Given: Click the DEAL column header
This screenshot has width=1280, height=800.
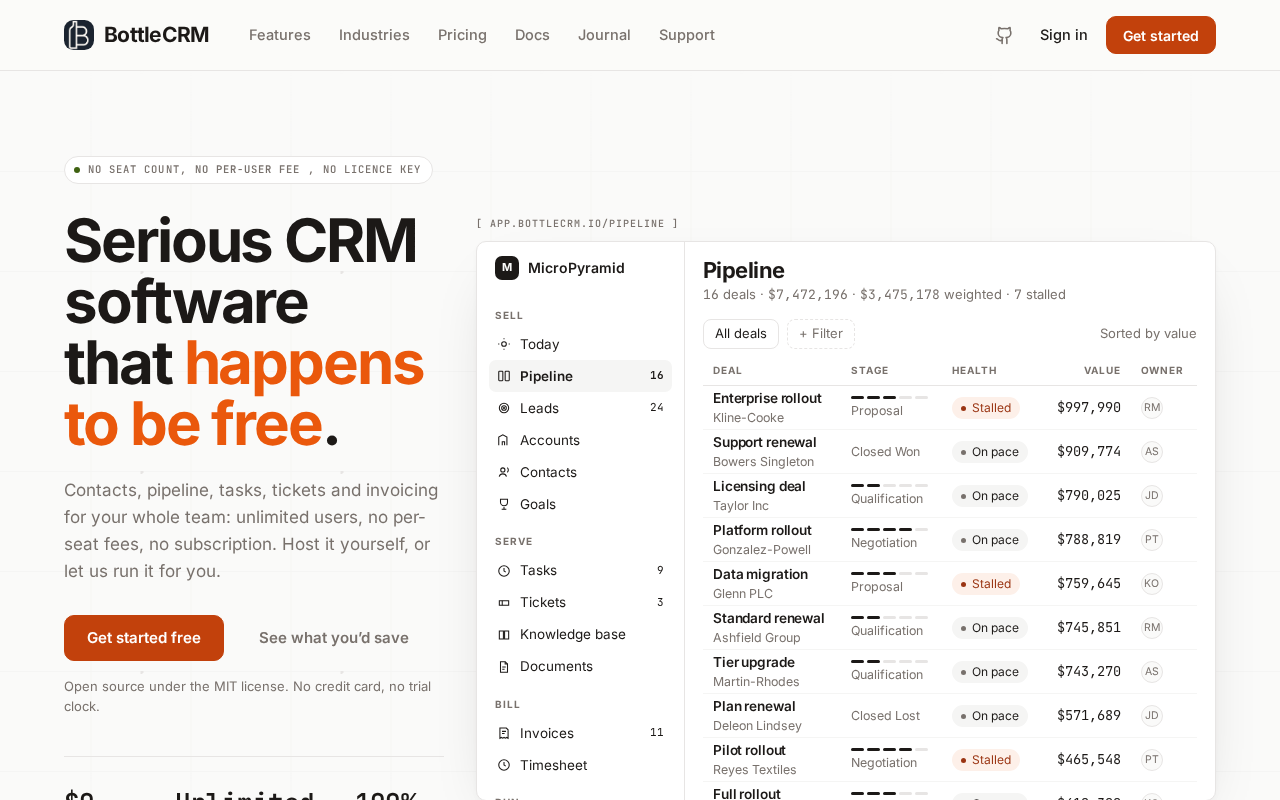Looking at the screenshot, I should click(x=728, y=371).
